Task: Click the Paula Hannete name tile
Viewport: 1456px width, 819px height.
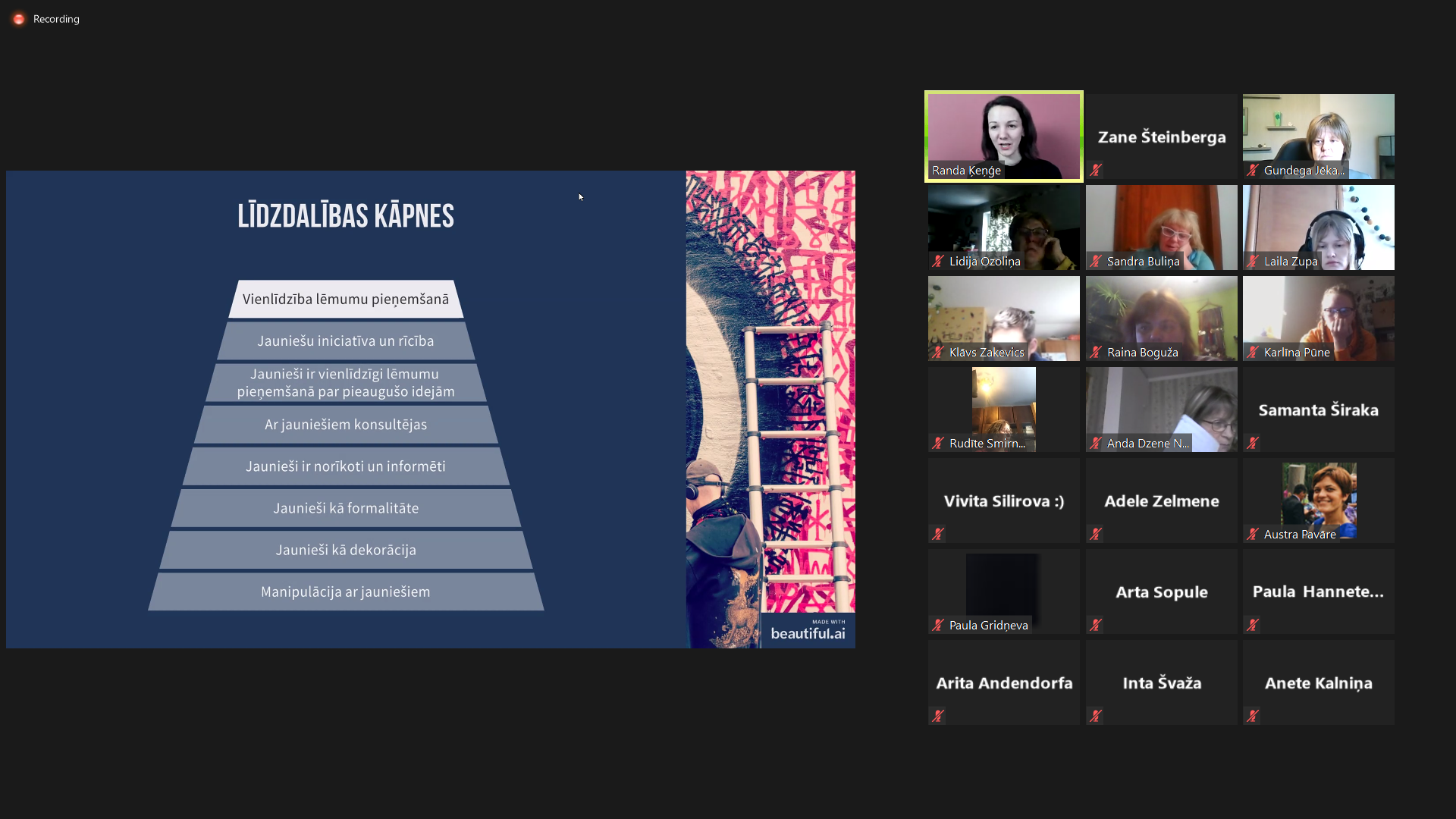Action: 1318,591
